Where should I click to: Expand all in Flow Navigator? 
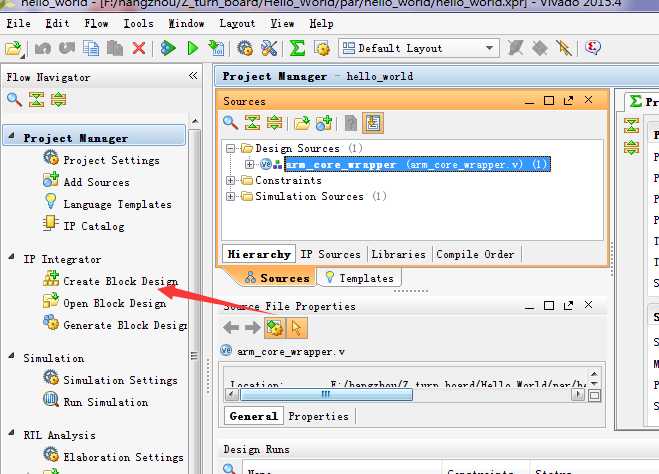point(58,100)
